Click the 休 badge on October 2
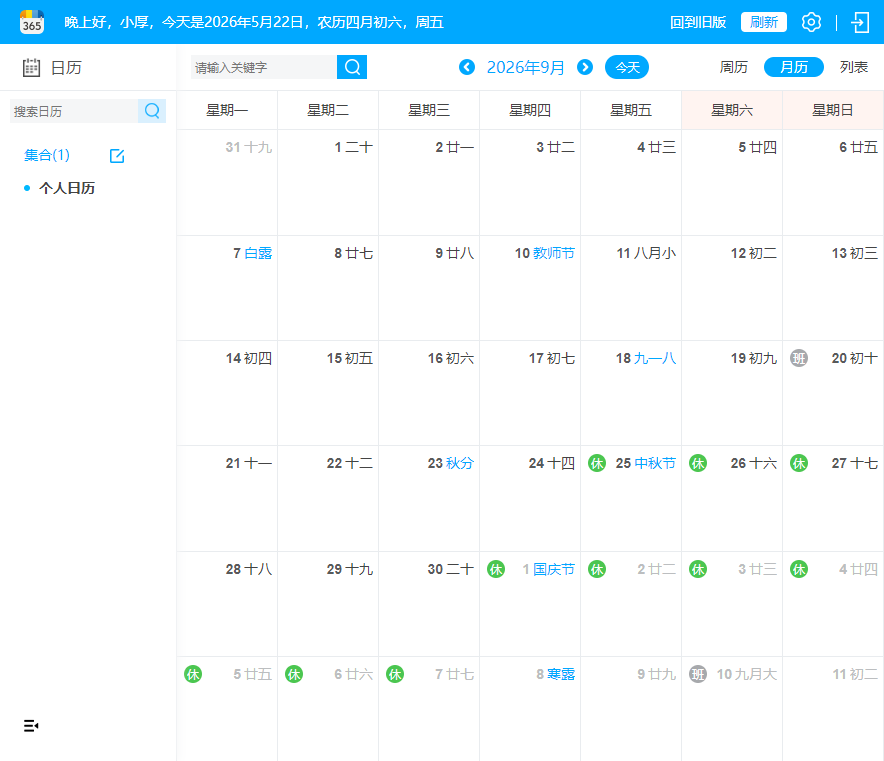The image size is (884, 761). point(596,569)
